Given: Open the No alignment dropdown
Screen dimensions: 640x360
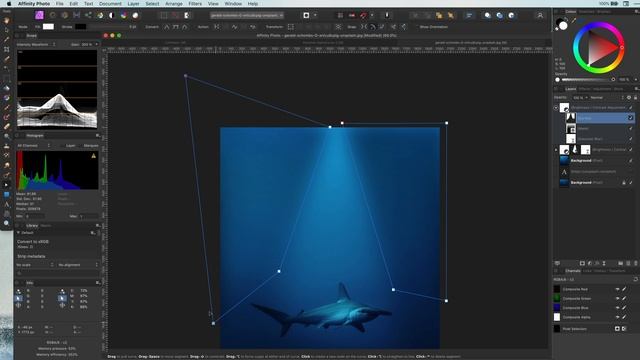Looking at the screenshot, I should pyautogui.click(x=78, y=265).
